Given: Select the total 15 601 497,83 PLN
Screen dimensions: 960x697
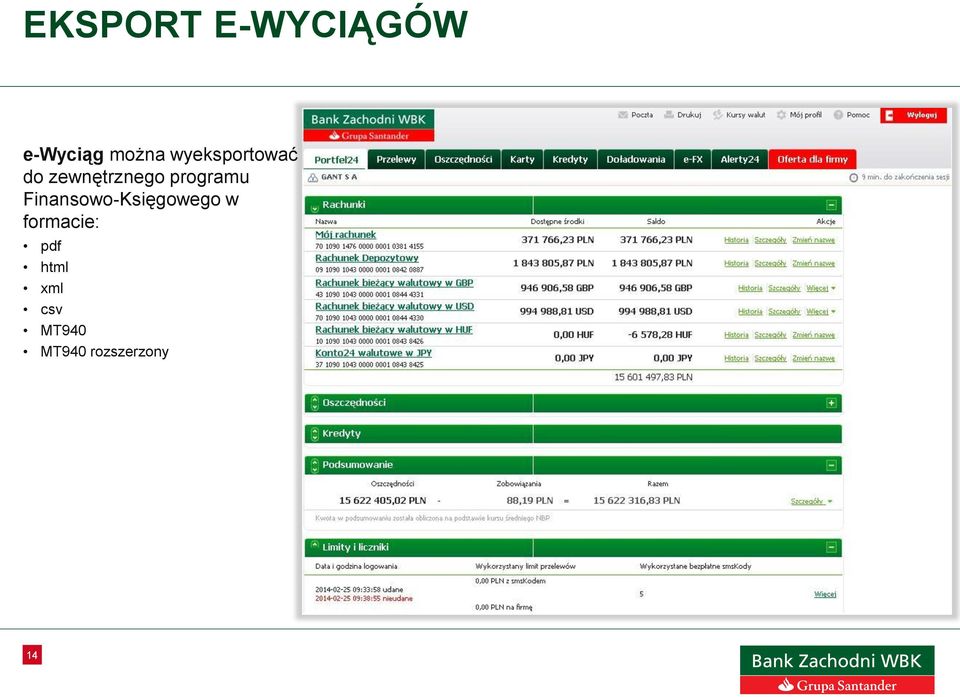Looking at the screenshot, I should pyautogui.click(x=653, y=377).
